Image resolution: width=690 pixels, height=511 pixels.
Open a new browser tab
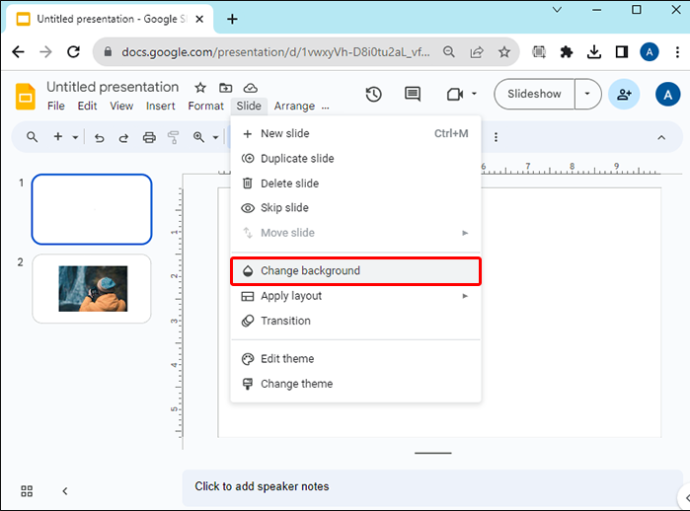click(232, 19)
